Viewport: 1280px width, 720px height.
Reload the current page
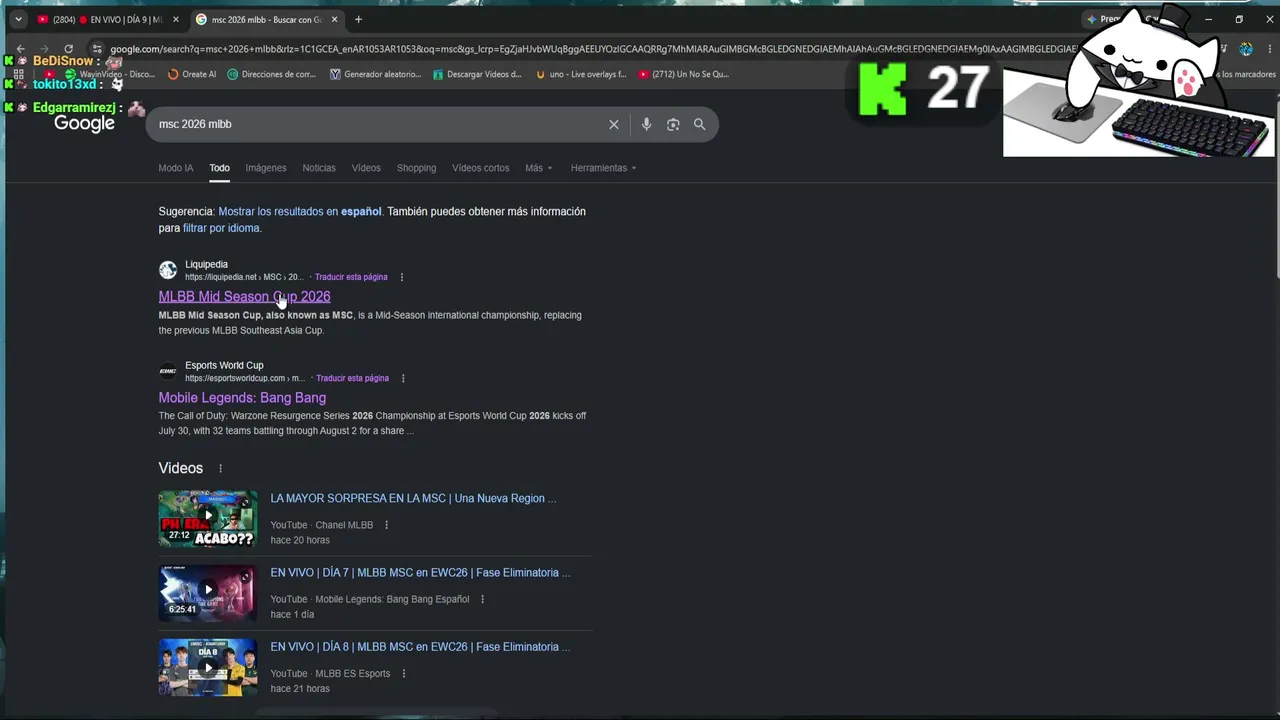pos(68,49)
